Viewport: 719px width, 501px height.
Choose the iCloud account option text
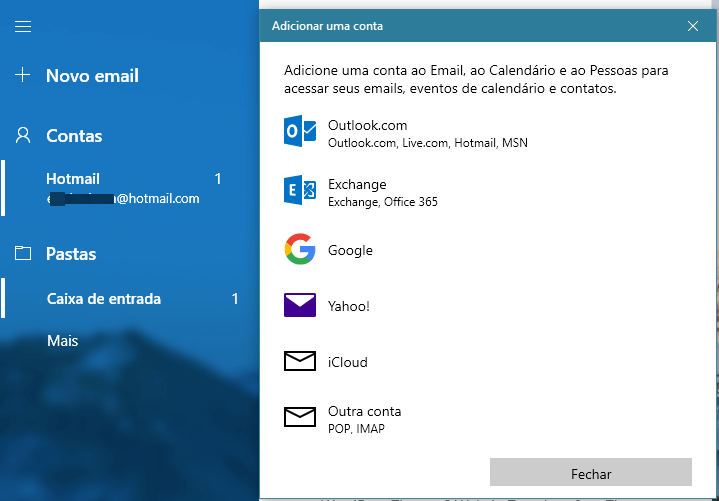click(x=348, y=362)
